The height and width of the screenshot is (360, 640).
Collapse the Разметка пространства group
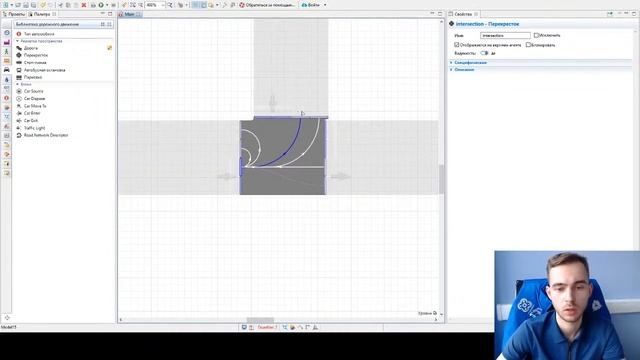[18, 41]
